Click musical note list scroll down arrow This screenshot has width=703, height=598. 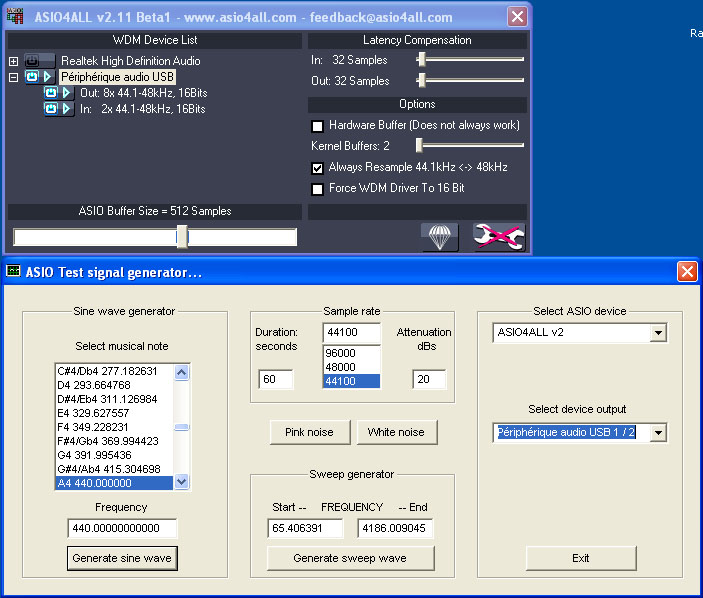tap(182, 482)
